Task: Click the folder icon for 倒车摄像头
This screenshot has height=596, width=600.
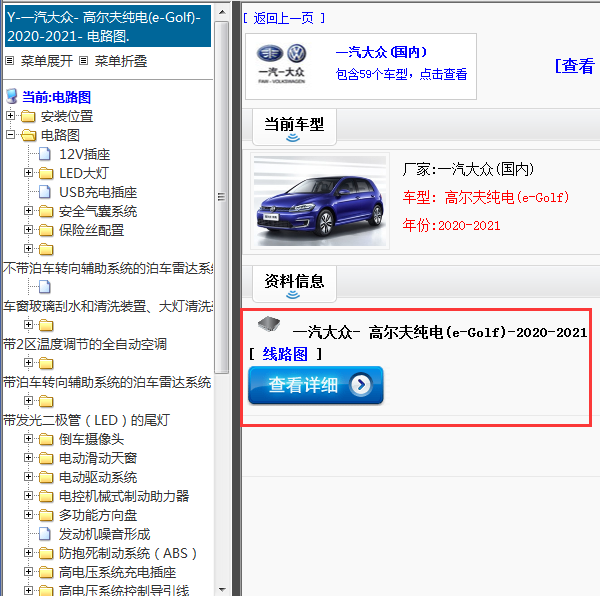Action: tap(46, 439)
